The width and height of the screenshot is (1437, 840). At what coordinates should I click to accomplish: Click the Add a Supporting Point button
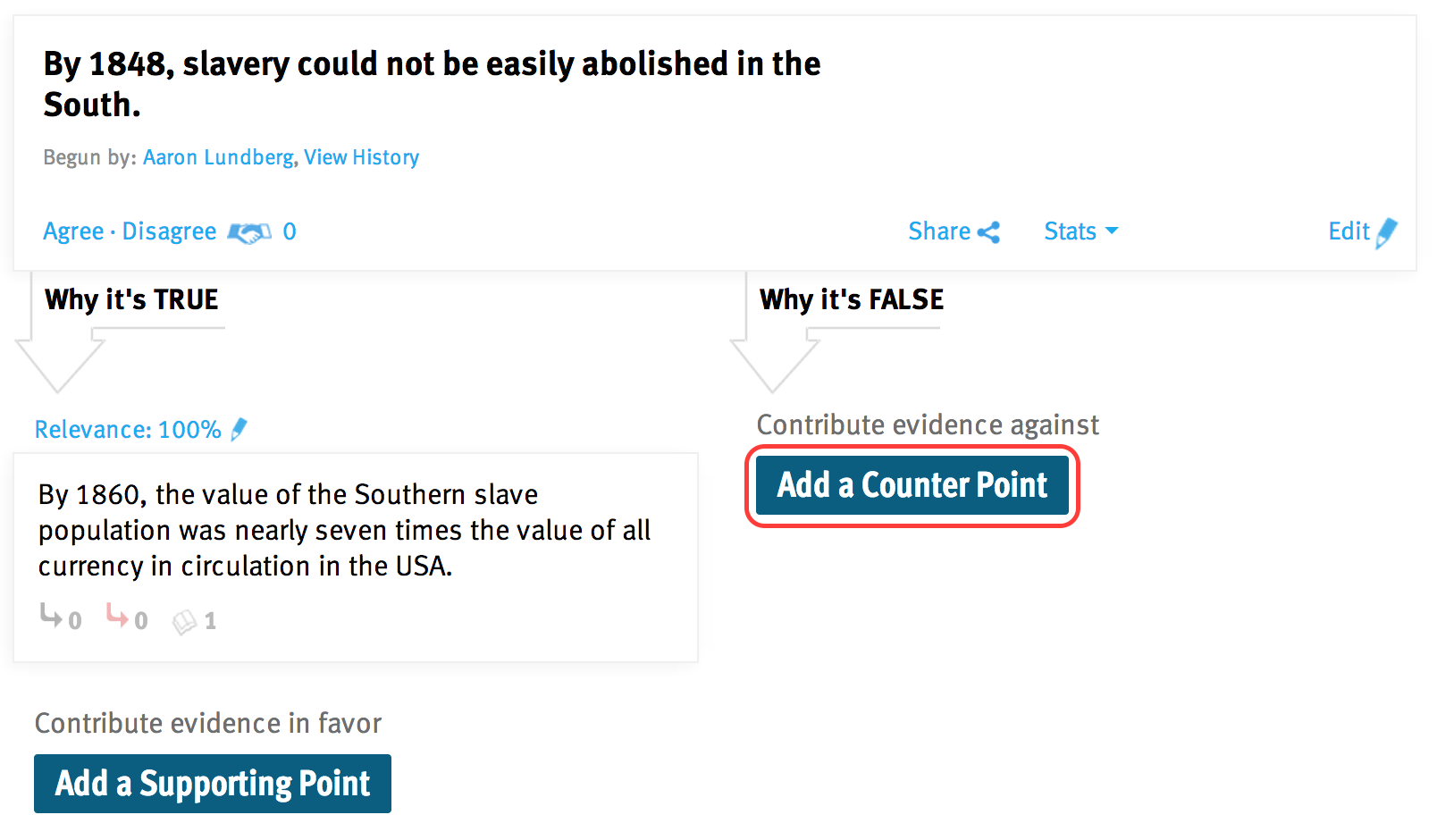pyautogui.click(x=213, y=784)
